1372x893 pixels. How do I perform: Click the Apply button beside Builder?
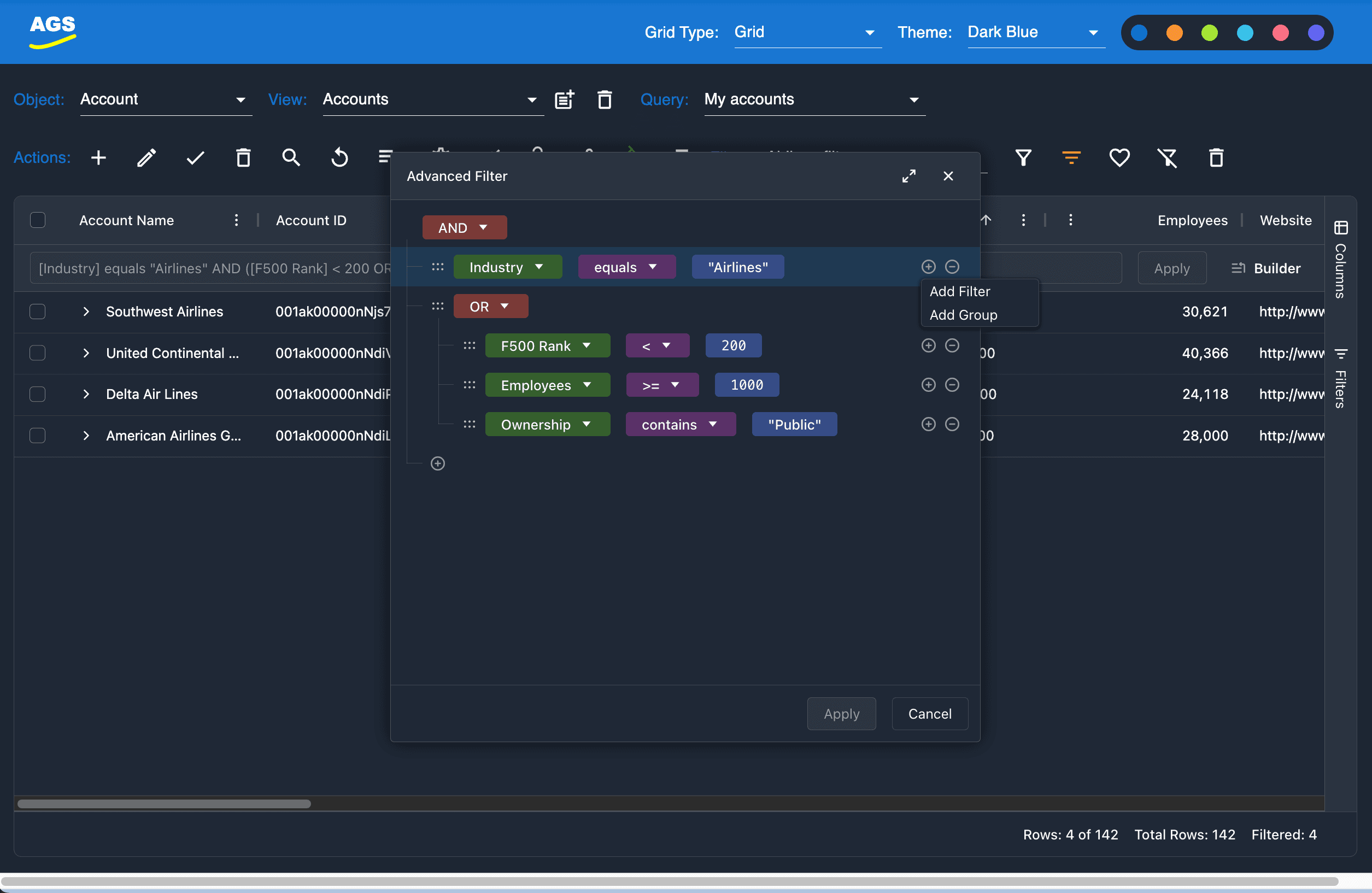click(x=1171, y=268)
